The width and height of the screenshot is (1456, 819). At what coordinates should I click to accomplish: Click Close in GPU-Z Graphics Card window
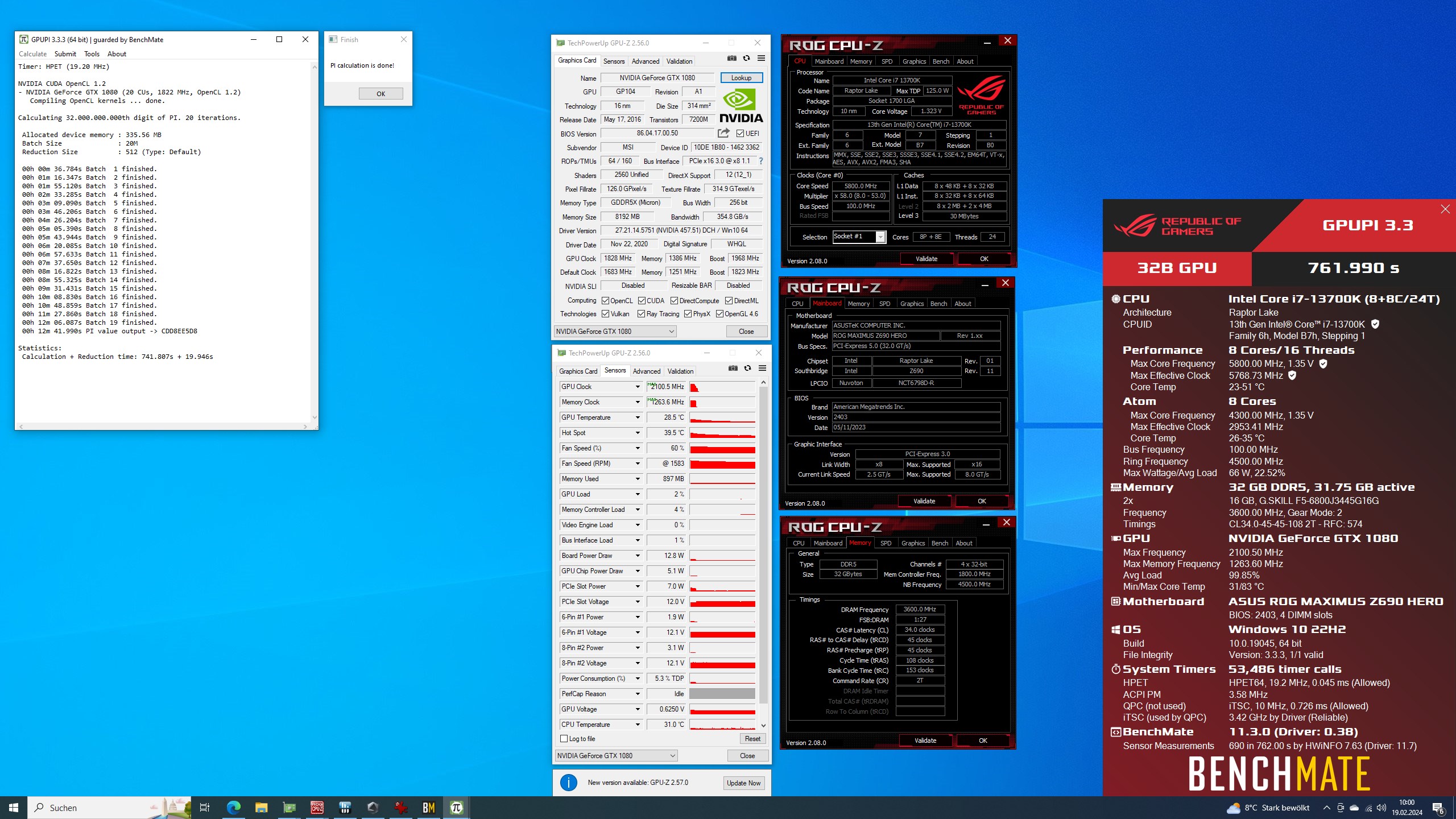[746, 332]
